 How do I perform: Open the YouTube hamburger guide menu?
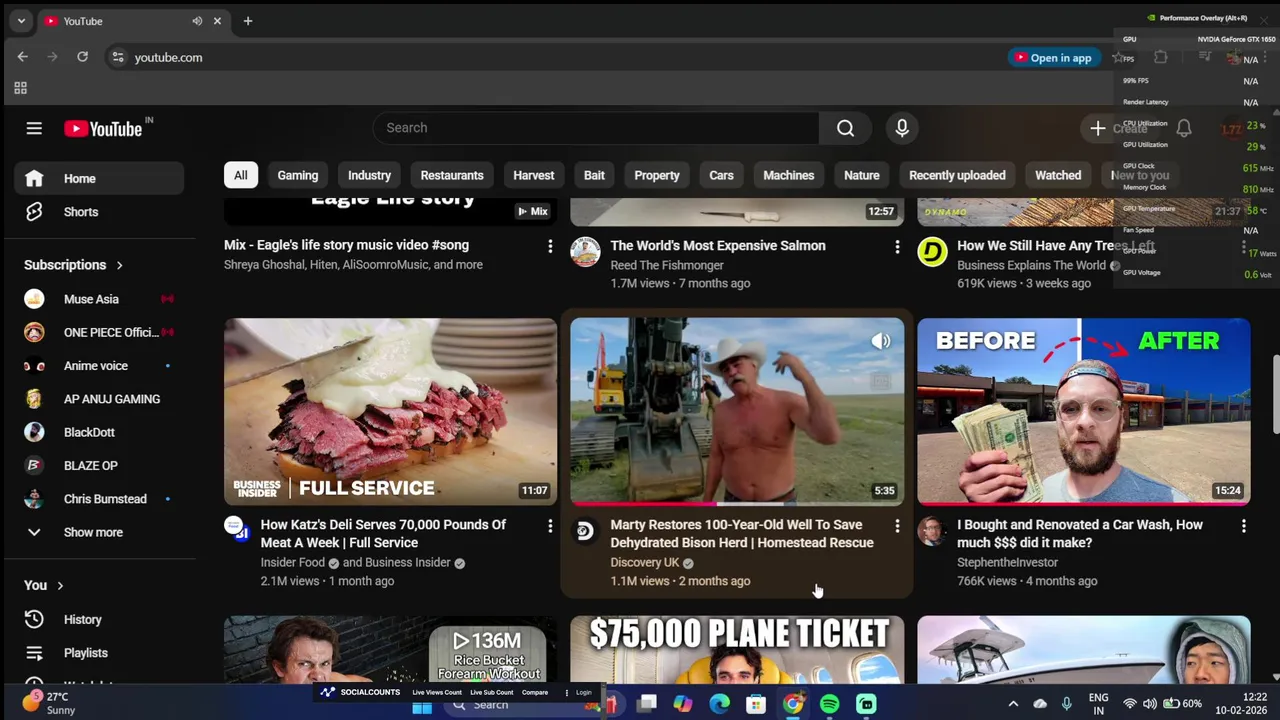click(34, 128)
